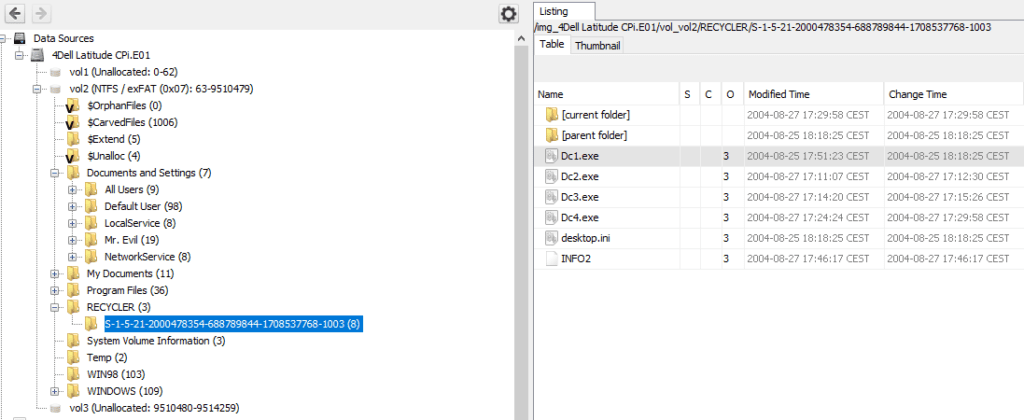Sort by the Name column header
Viewport: 1024px width, 420px height.
(607, 95)
